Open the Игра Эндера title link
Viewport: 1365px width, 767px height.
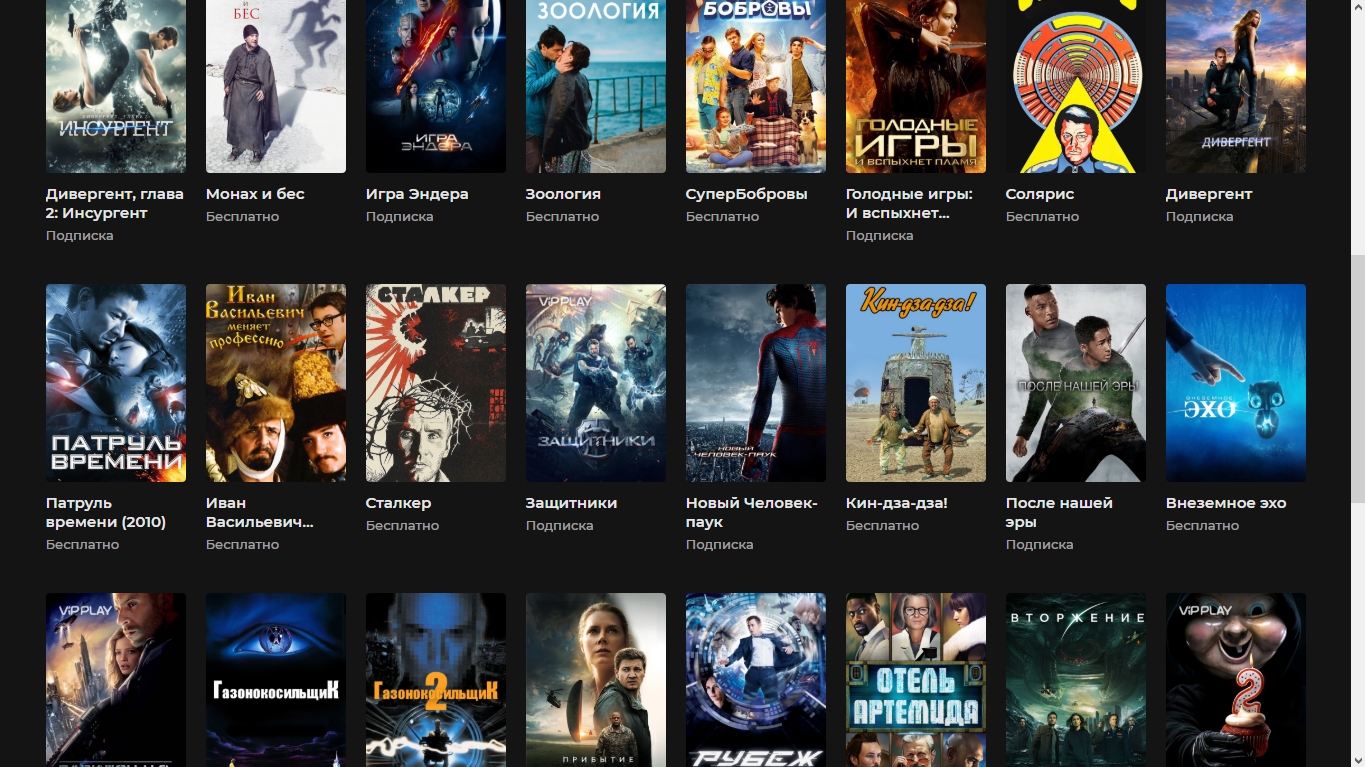point(417,194)
